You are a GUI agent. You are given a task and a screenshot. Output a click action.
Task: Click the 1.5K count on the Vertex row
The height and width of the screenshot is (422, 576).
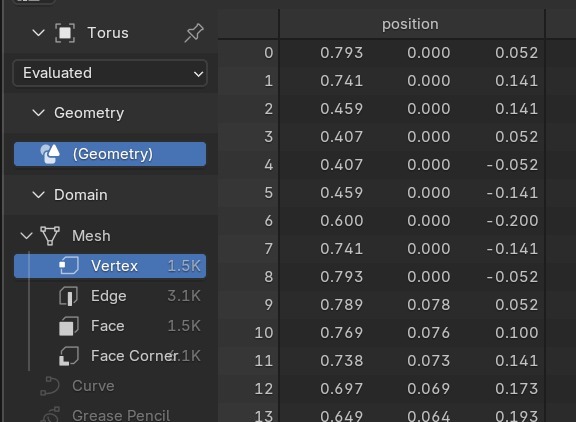pyautogui.click(x=184, y=266)
